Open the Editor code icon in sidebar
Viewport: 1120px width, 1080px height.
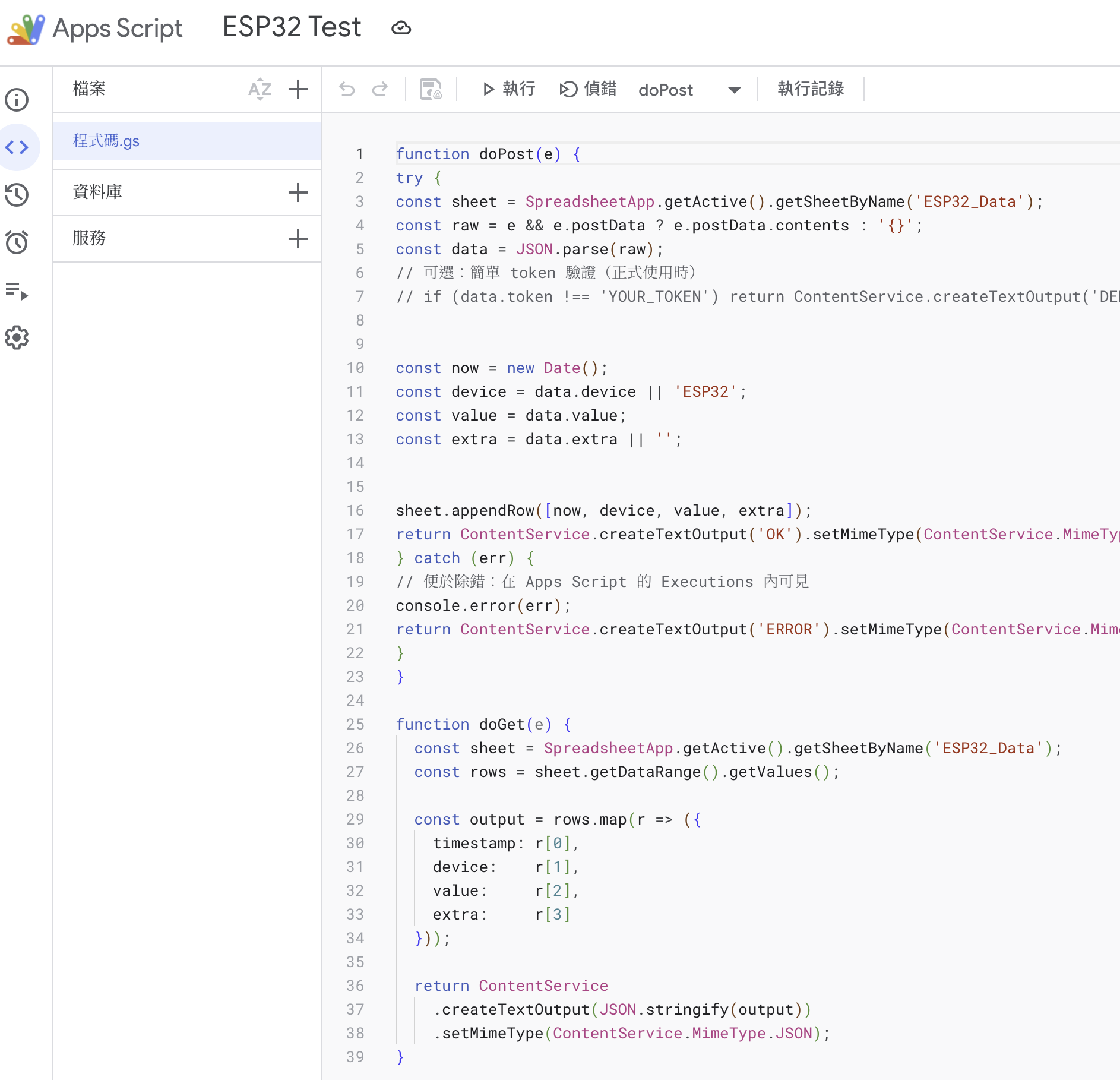click(17, 147)
